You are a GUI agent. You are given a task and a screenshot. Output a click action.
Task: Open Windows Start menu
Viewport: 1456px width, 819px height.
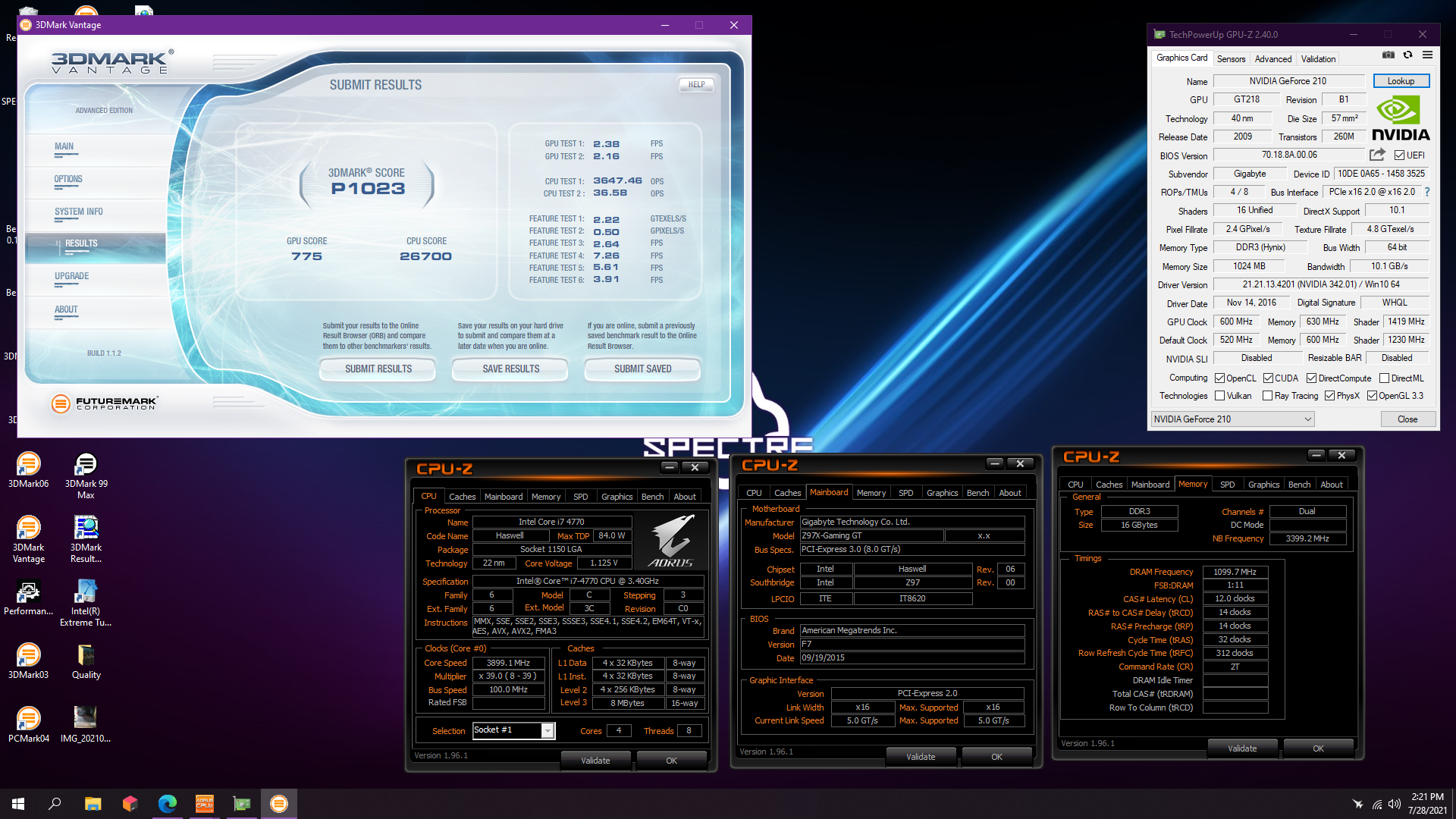(x=18, y=804)
